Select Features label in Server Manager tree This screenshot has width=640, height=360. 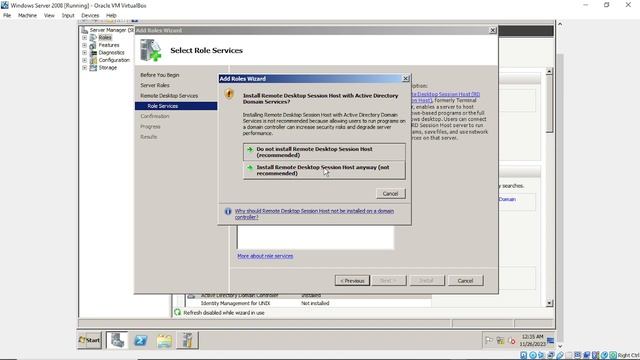coord(109,45)
